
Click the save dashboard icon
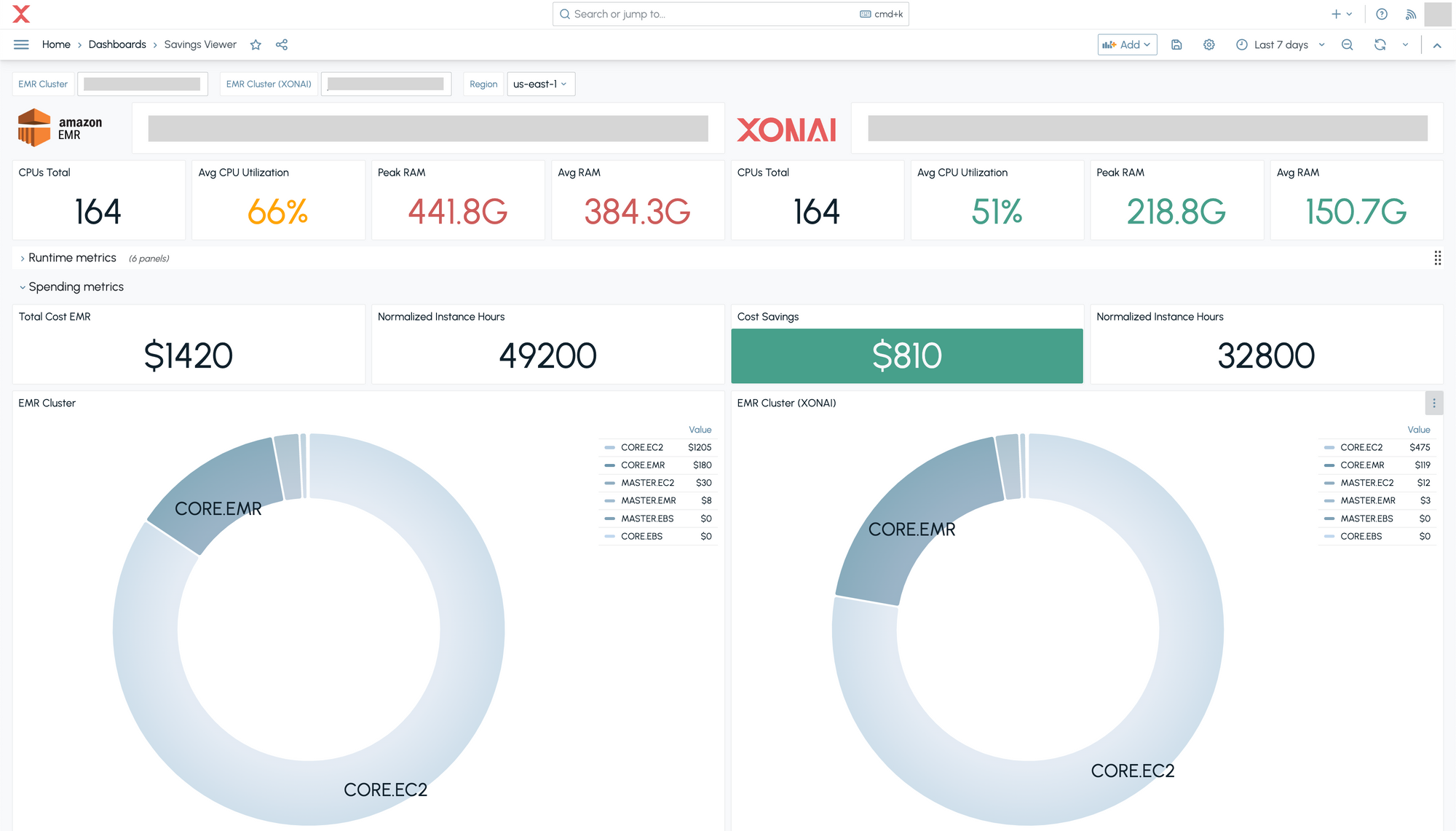pos(1176,45)
